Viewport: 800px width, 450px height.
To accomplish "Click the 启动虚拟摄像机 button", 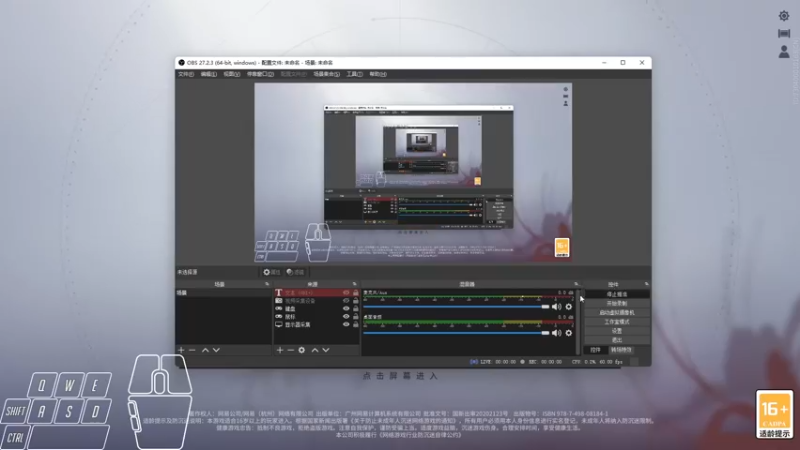I will click(x=617, y=313).
